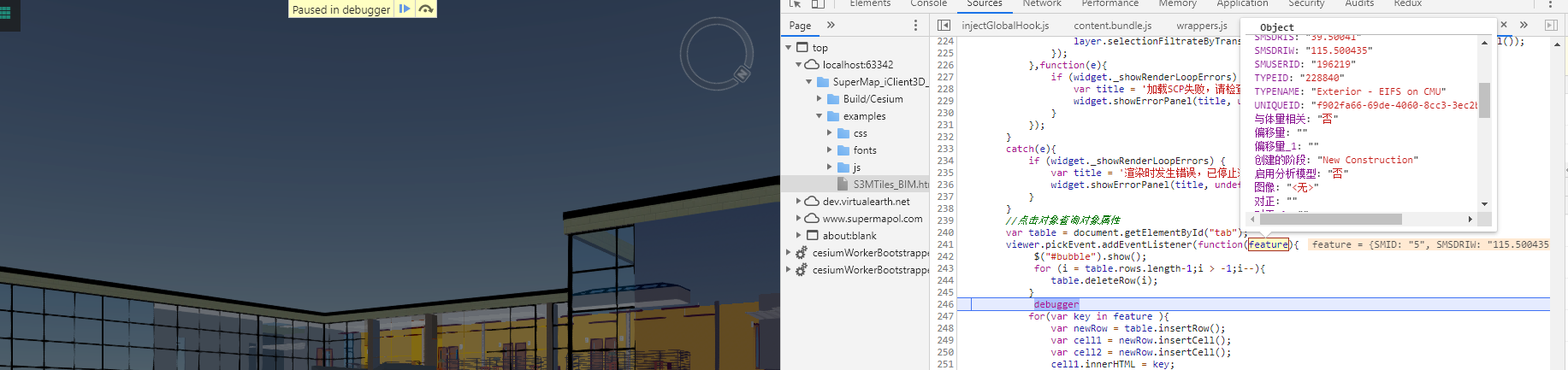Viewport: 1568px width, 370px height.
Task: Show more open file tabs
Action: pyautogui.click(x=1524, y=26)
